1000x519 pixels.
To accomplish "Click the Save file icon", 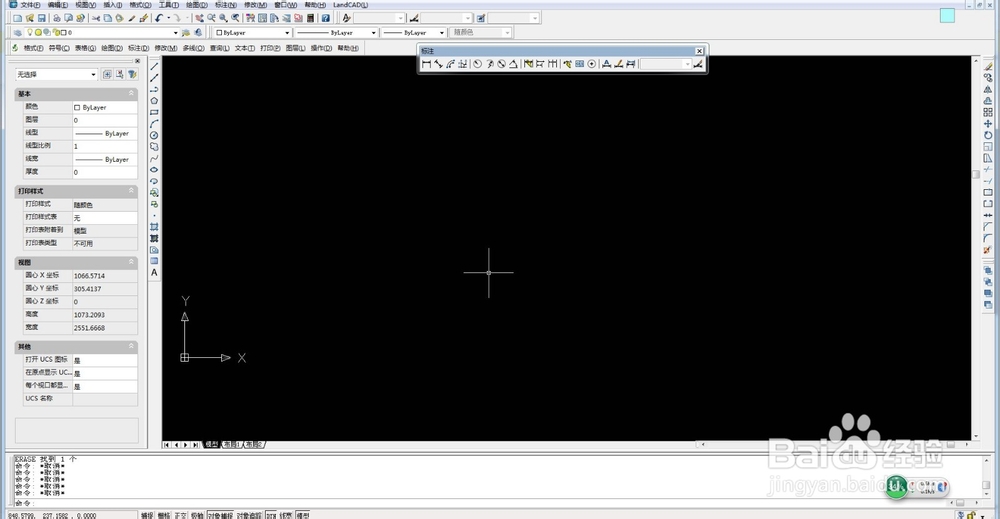I will point(42,18).
